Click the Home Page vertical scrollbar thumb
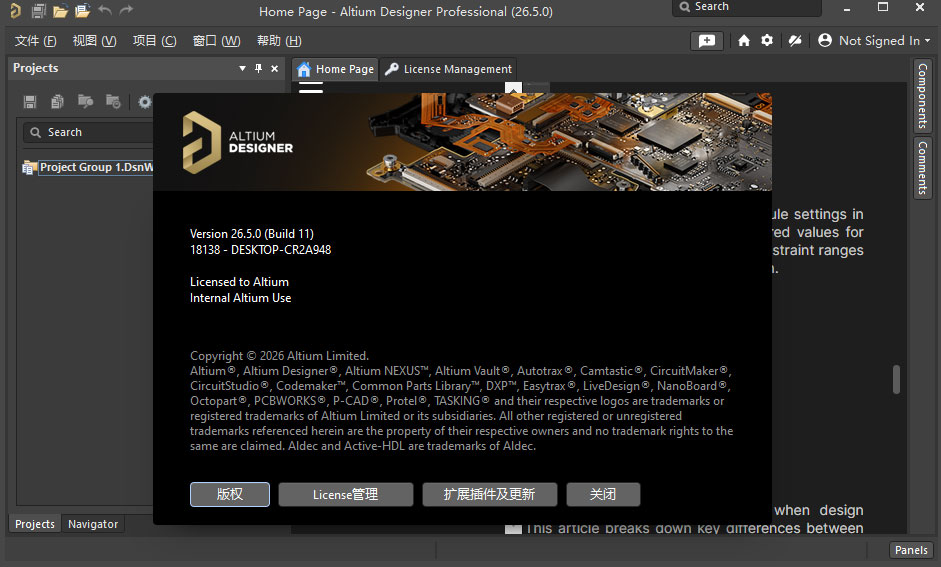 coord(897,379)
